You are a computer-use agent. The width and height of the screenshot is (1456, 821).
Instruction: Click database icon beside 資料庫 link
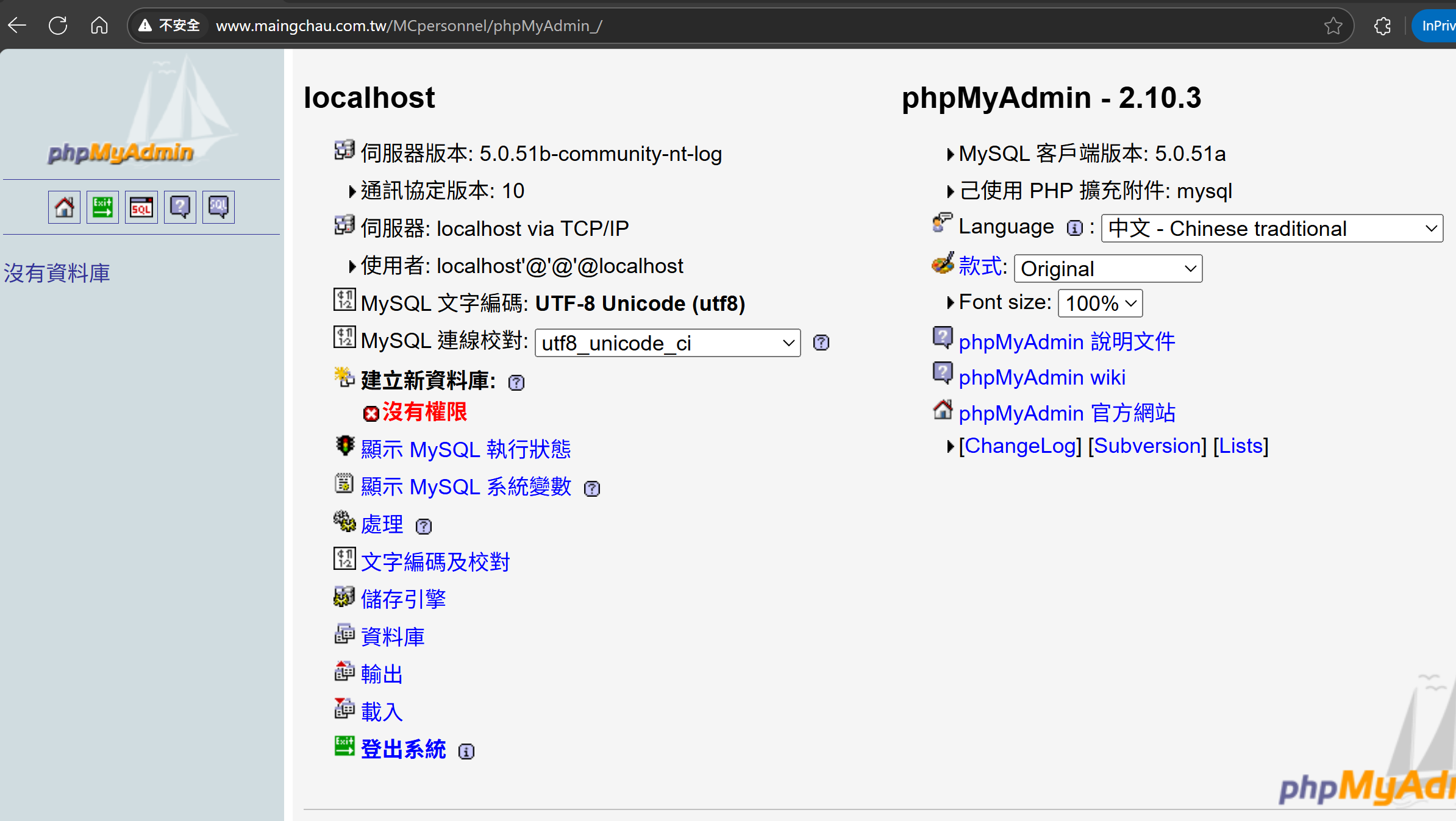tap(344, 634)
